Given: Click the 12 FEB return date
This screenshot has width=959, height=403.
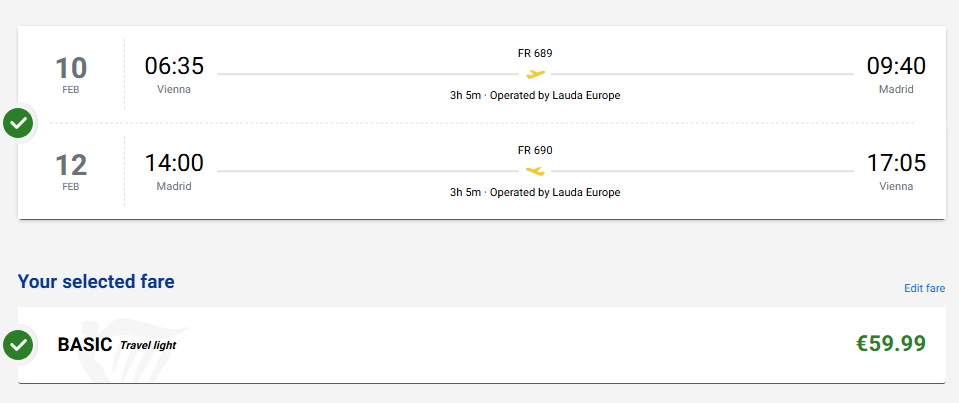Looking at the screenshot, I should coord(71,170).
